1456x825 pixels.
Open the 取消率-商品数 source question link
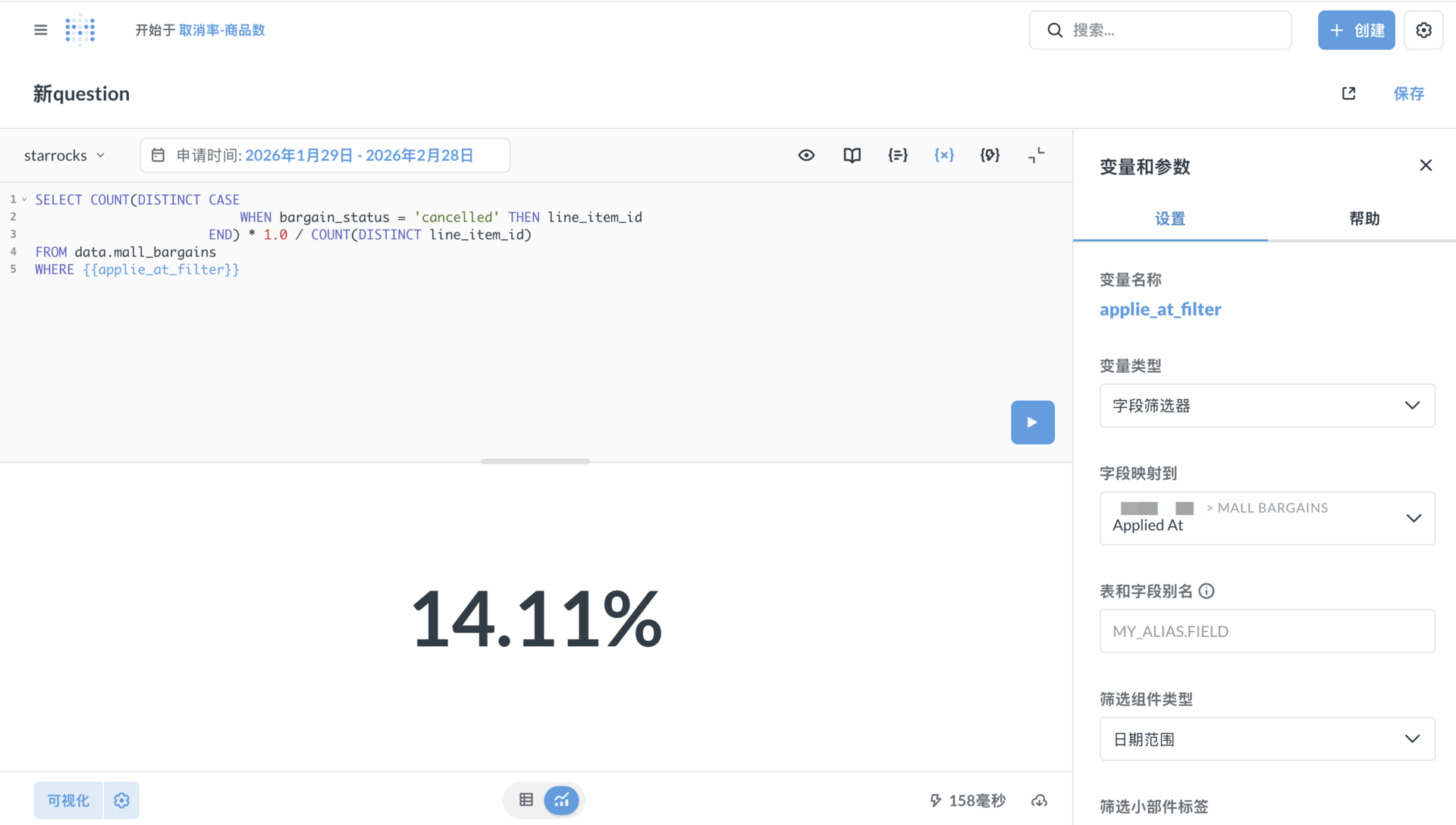coord(222,30)
